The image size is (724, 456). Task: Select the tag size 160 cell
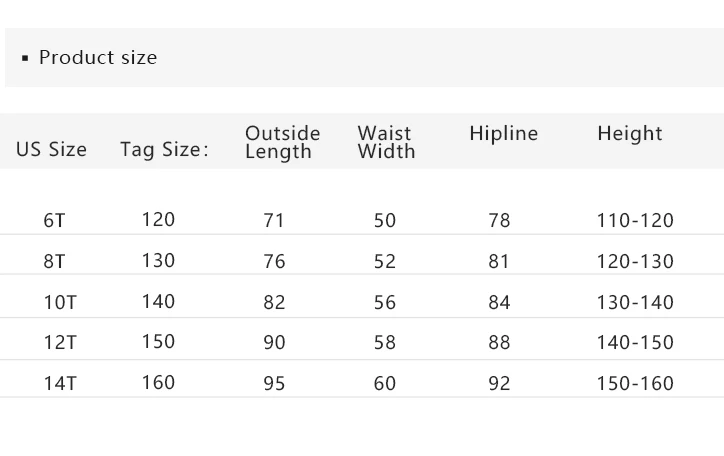pyautogui.click(x=158, y=382)
